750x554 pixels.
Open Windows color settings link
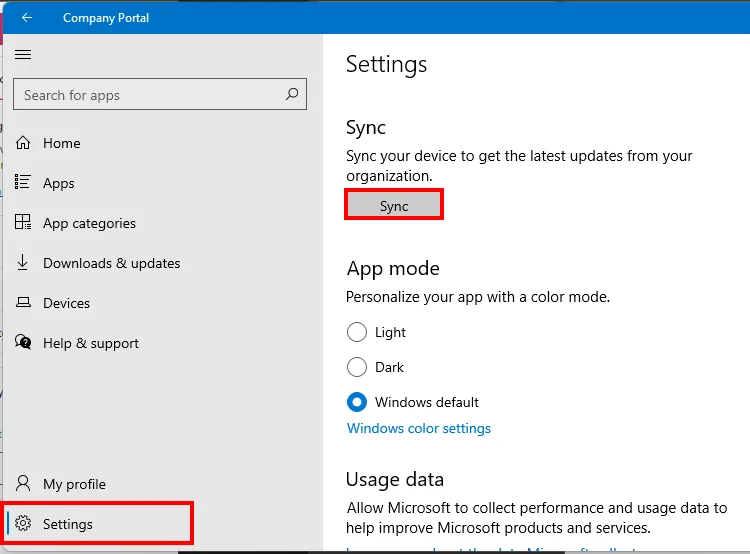(419, 428)
